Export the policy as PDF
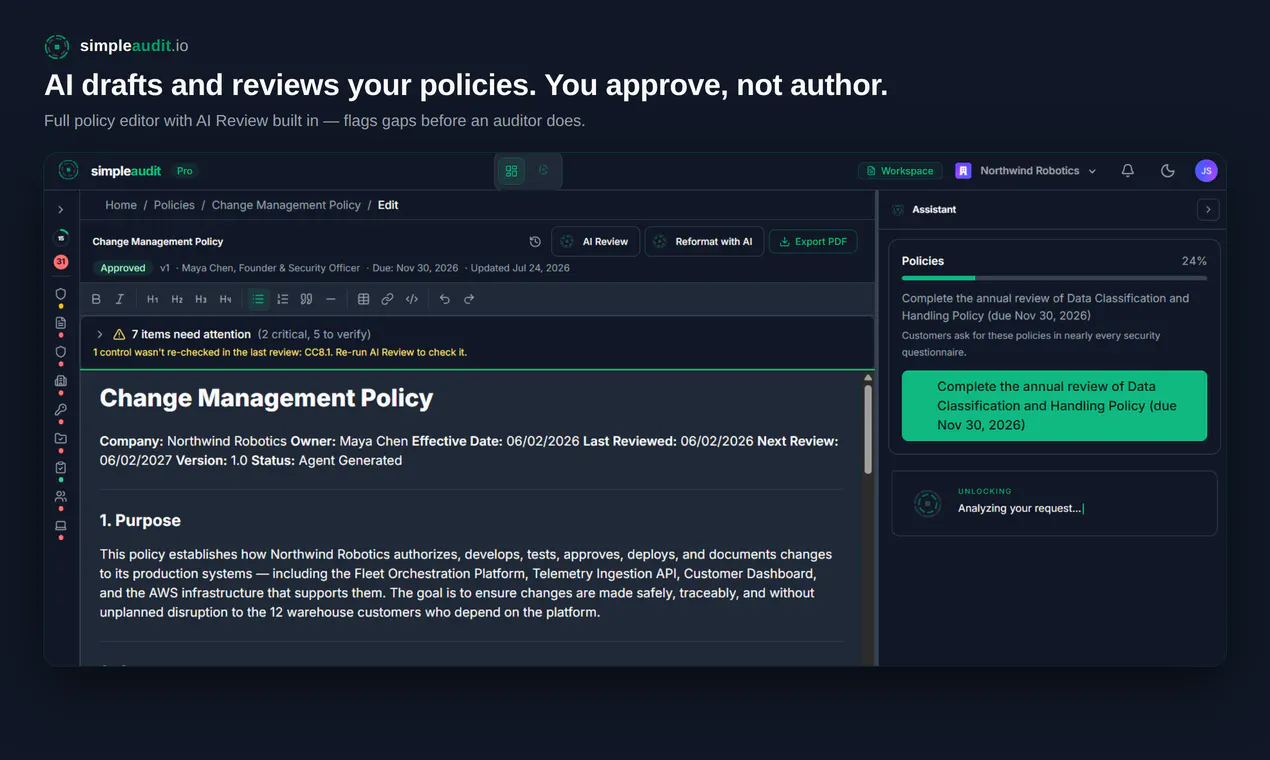The image size is (1270, 760). point(813,242)
